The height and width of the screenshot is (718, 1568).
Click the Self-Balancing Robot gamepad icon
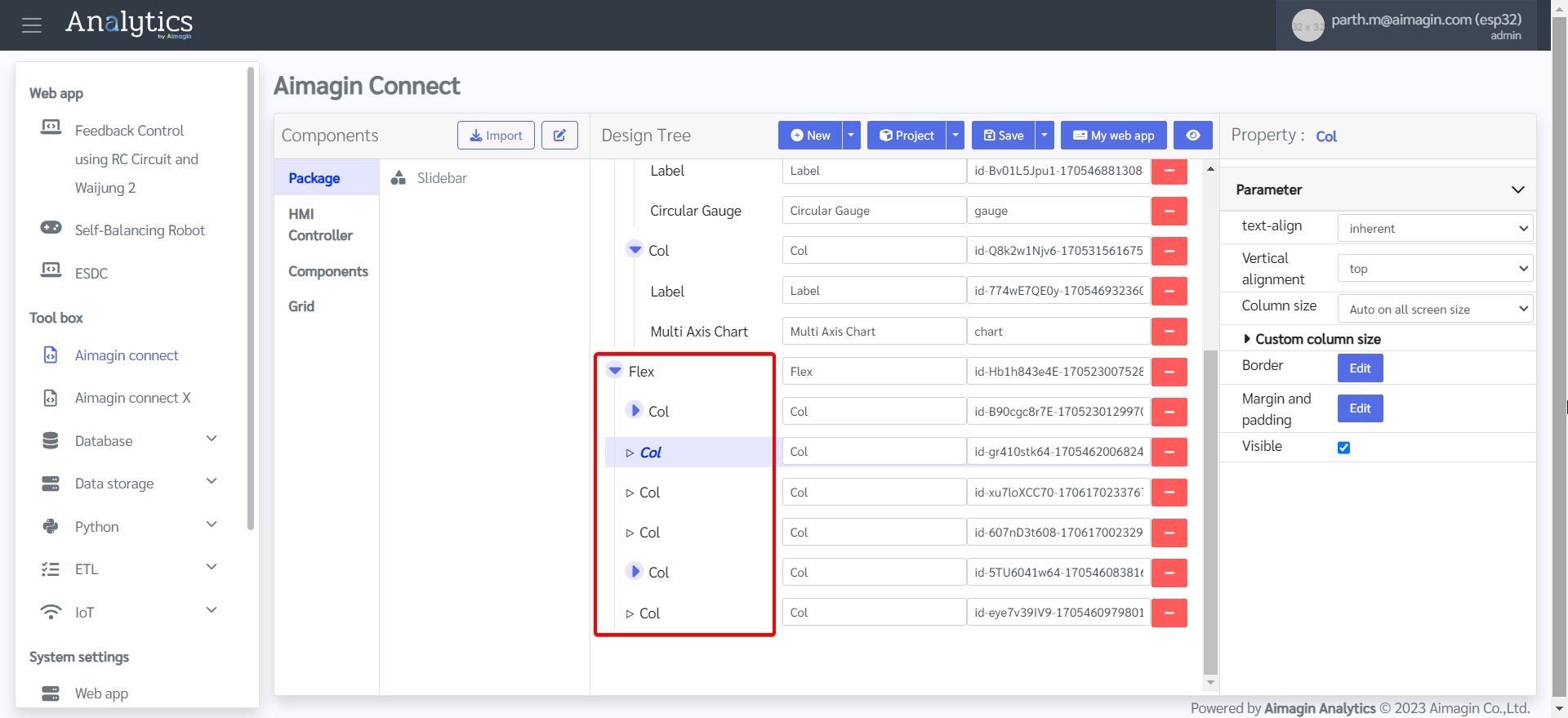coord(51,229)
